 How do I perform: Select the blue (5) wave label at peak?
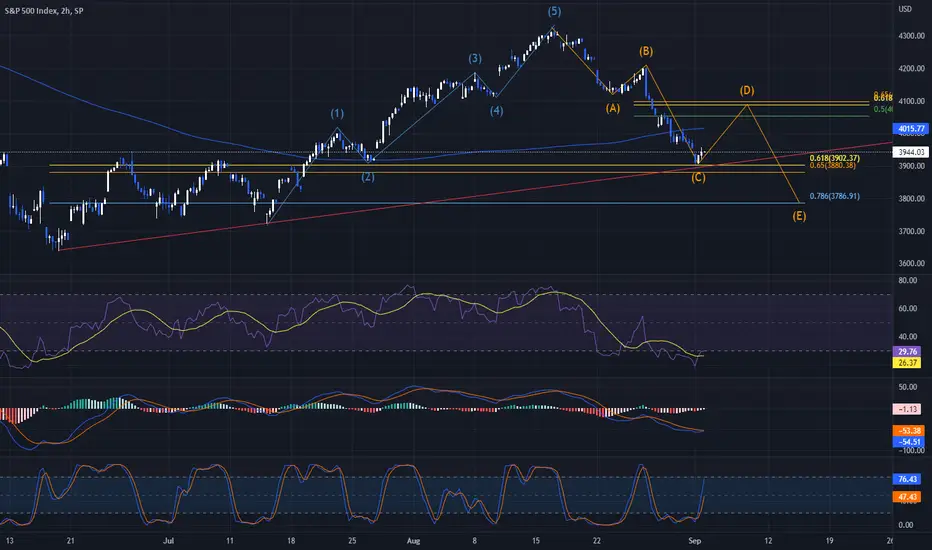[x=554, y=11]
